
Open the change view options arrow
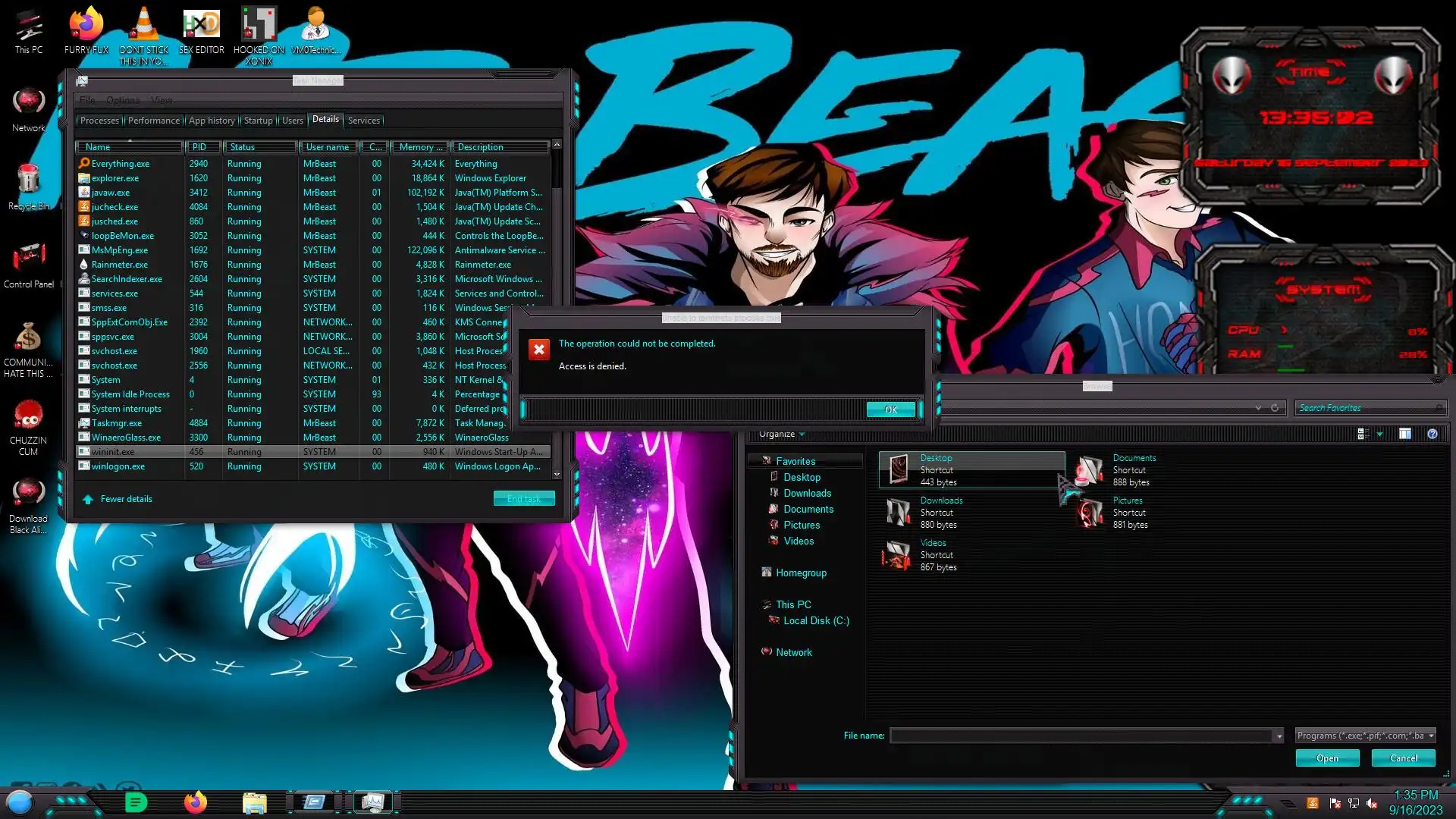(1379, 435)
